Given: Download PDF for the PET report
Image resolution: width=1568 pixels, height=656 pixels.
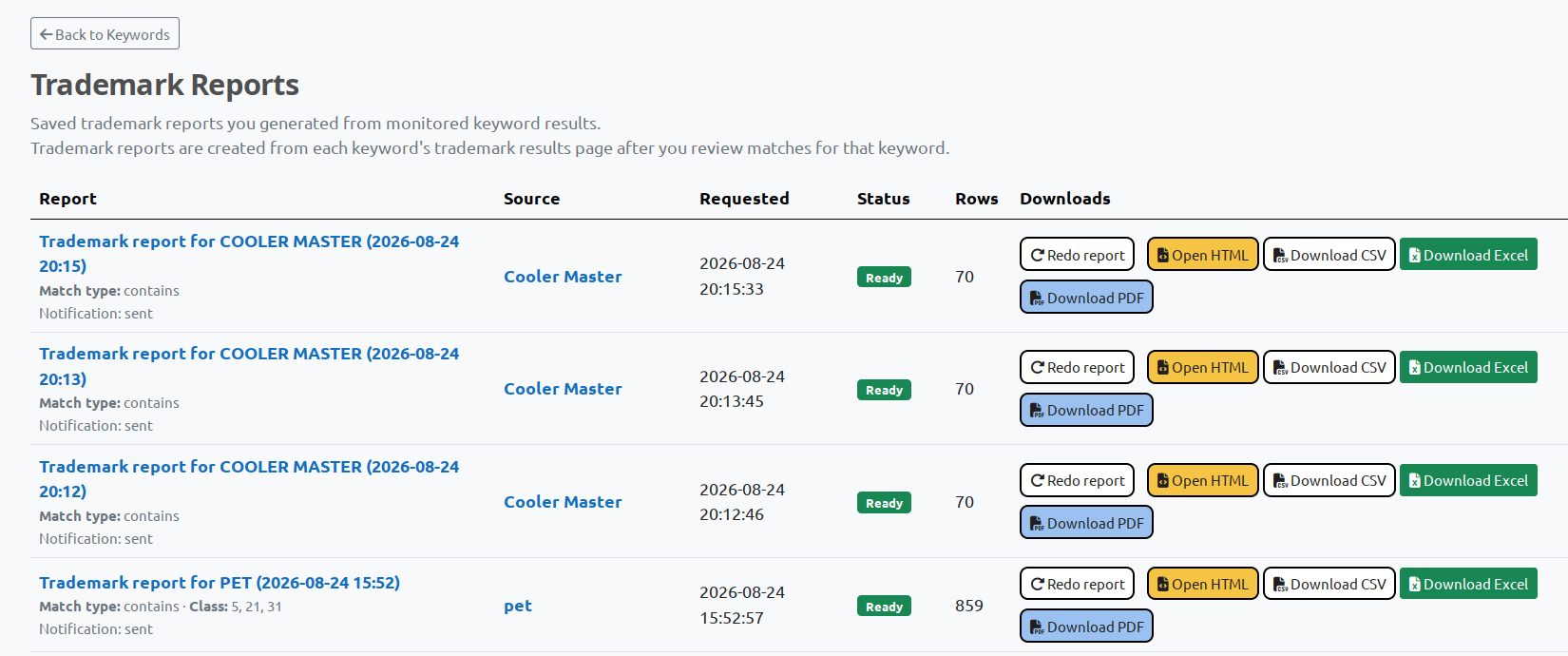Looking at the screenshot, I should pyautogui.click(x=1086, y=627).
